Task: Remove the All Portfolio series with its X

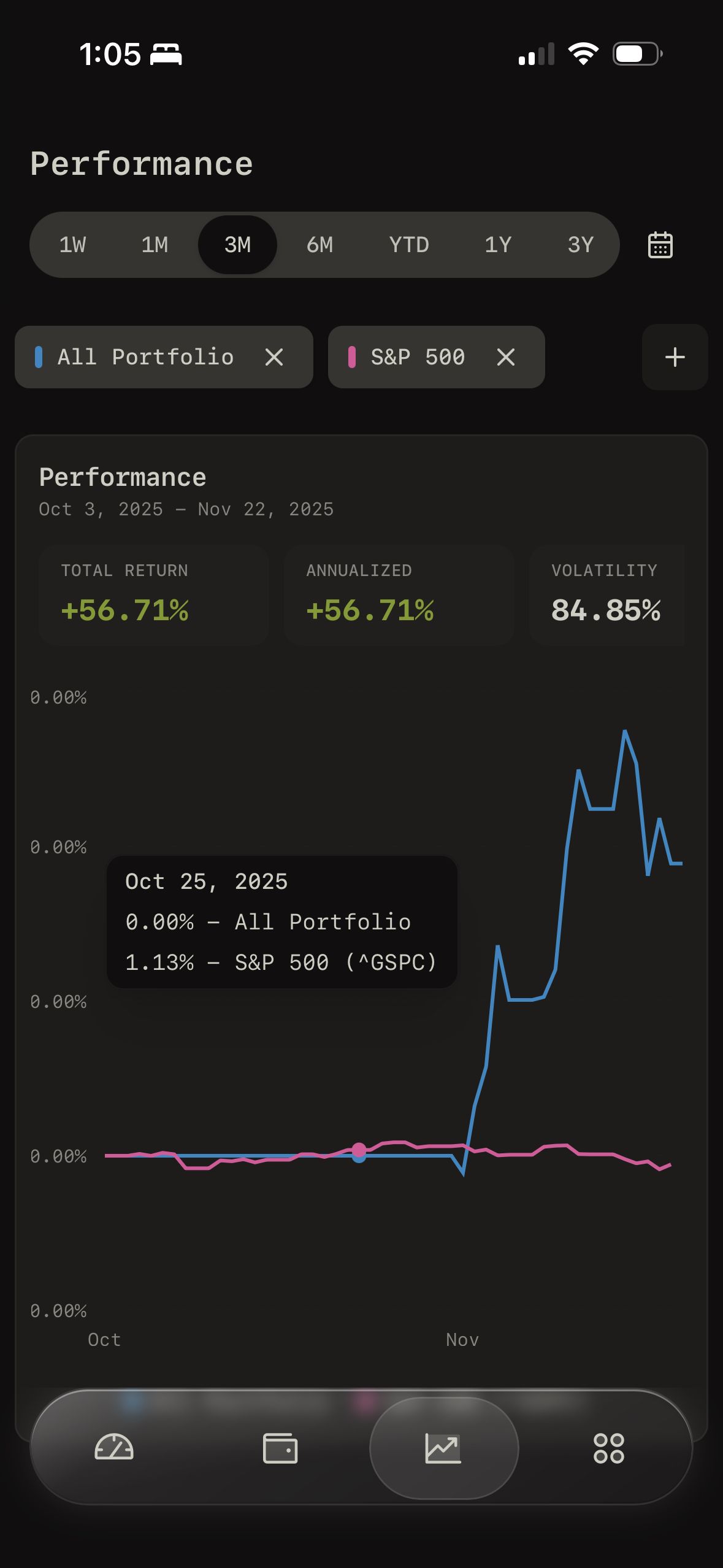Action: pyautogui.click(x=274, y=357)
